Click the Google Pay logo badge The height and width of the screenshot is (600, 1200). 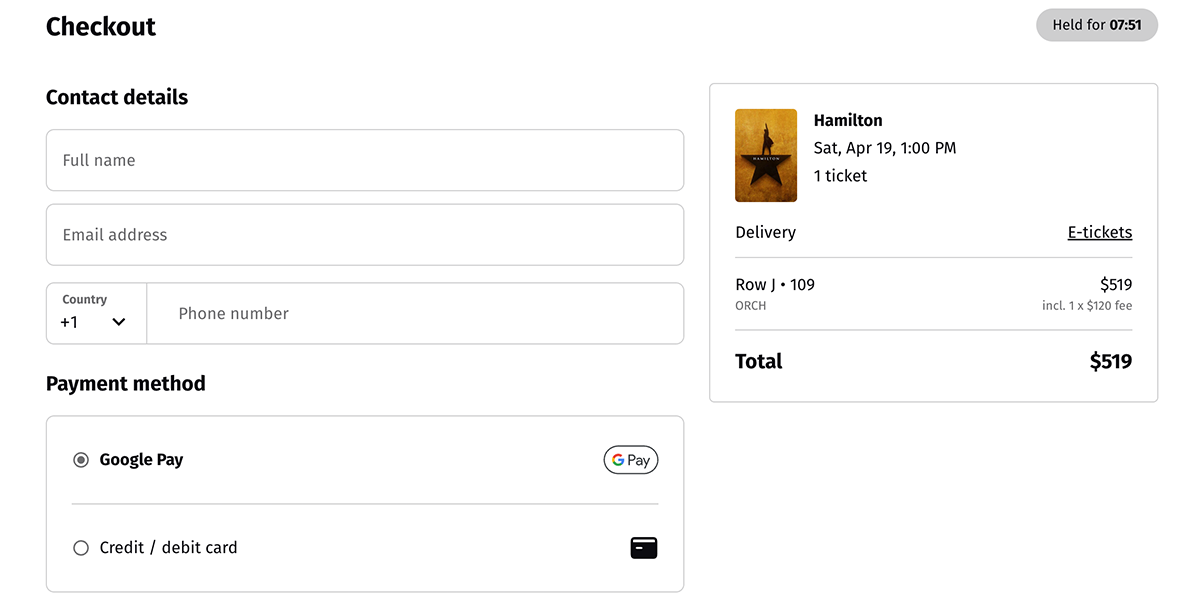(631, 460)
